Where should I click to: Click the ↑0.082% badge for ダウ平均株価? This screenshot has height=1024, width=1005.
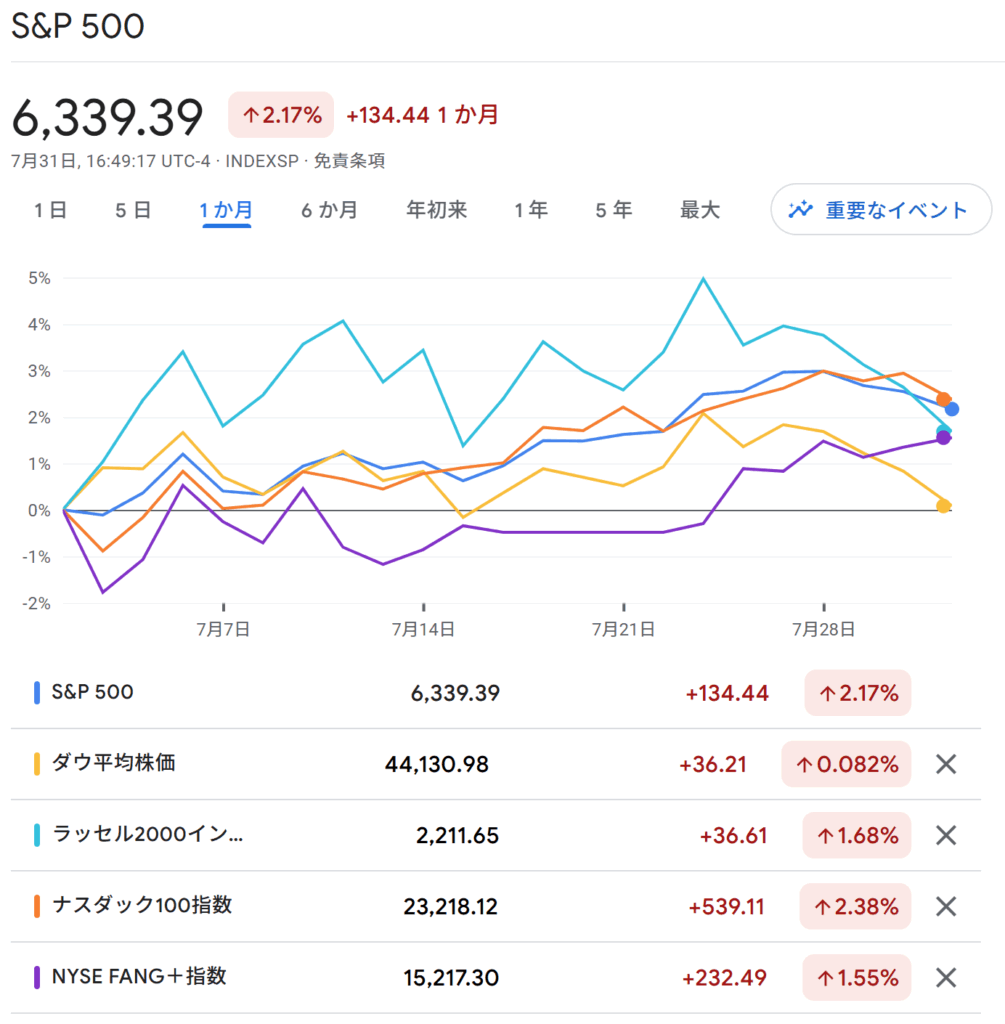pos(846,764)
